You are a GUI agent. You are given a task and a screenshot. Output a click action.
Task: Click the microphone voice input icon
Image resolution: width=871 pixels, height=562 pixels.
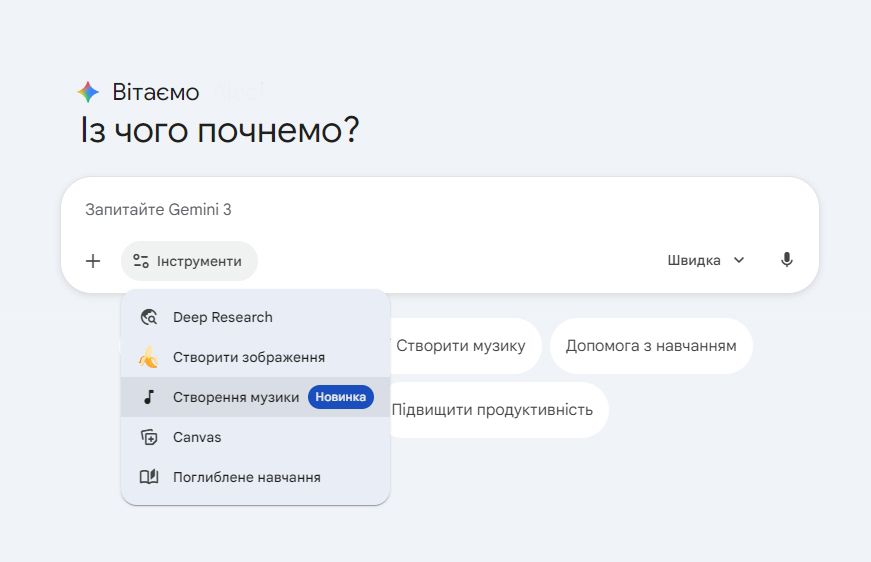(x=787, y=260)
